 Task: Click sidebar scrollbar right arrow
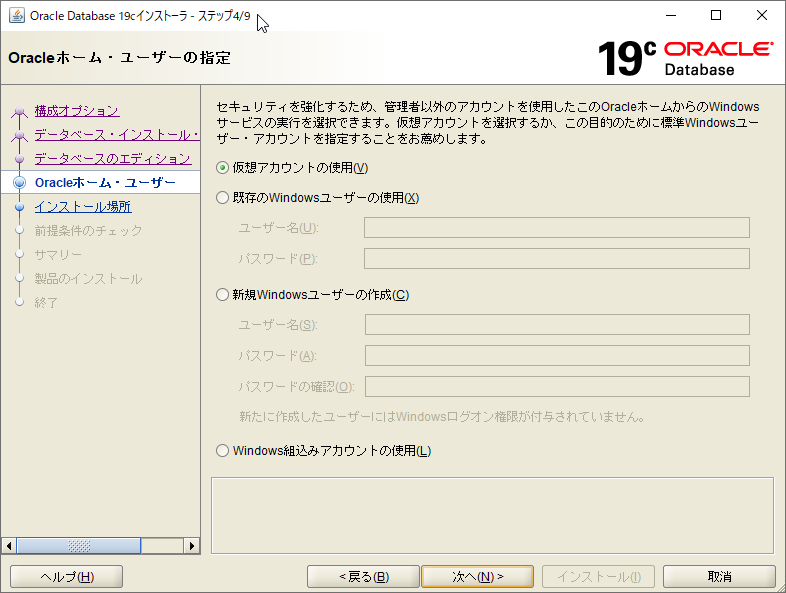pos(191,546)
